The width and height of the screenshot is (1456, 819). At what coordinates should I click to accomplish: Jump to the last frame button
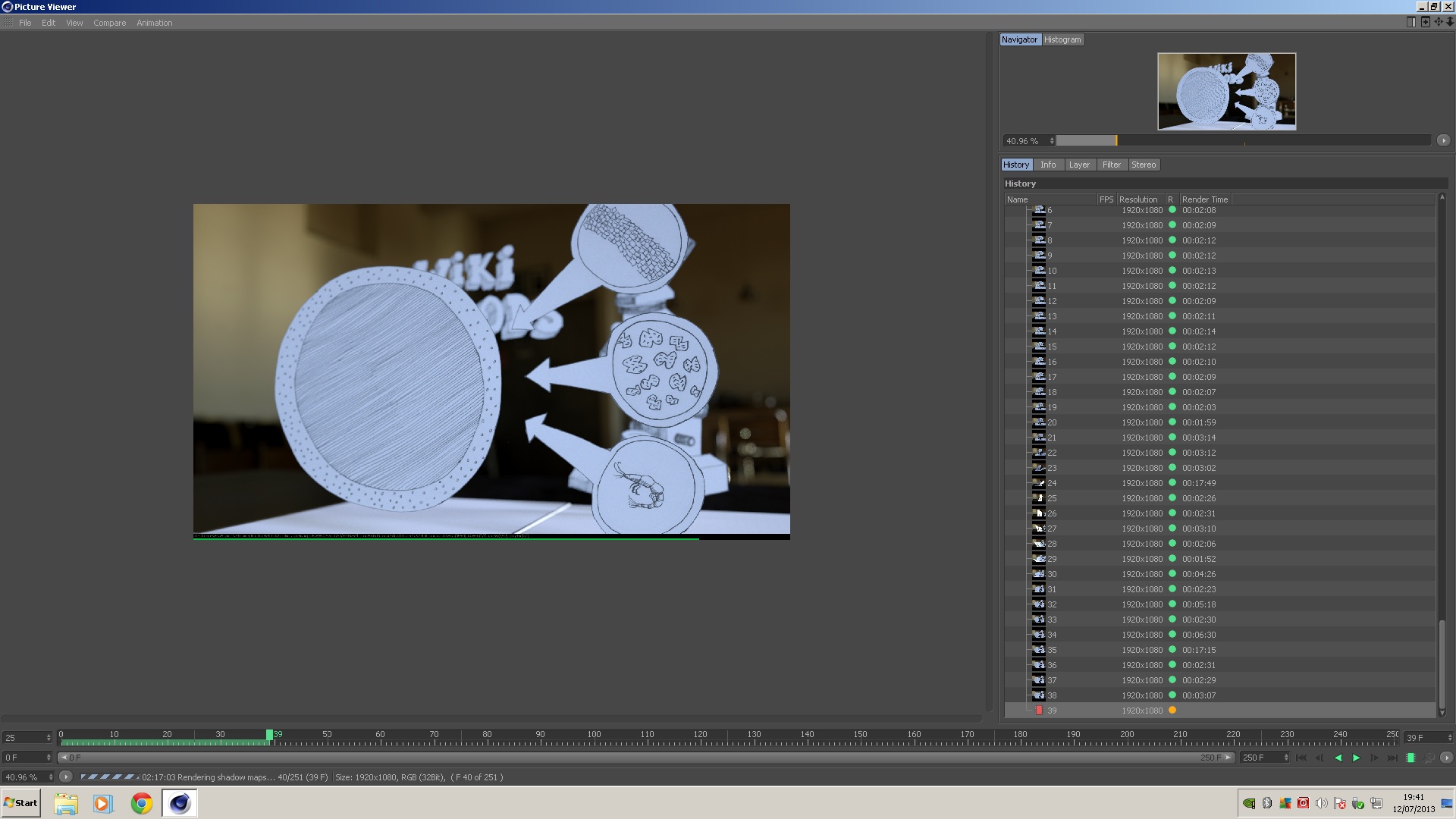pyautogui.click(x=1392, y=758)
